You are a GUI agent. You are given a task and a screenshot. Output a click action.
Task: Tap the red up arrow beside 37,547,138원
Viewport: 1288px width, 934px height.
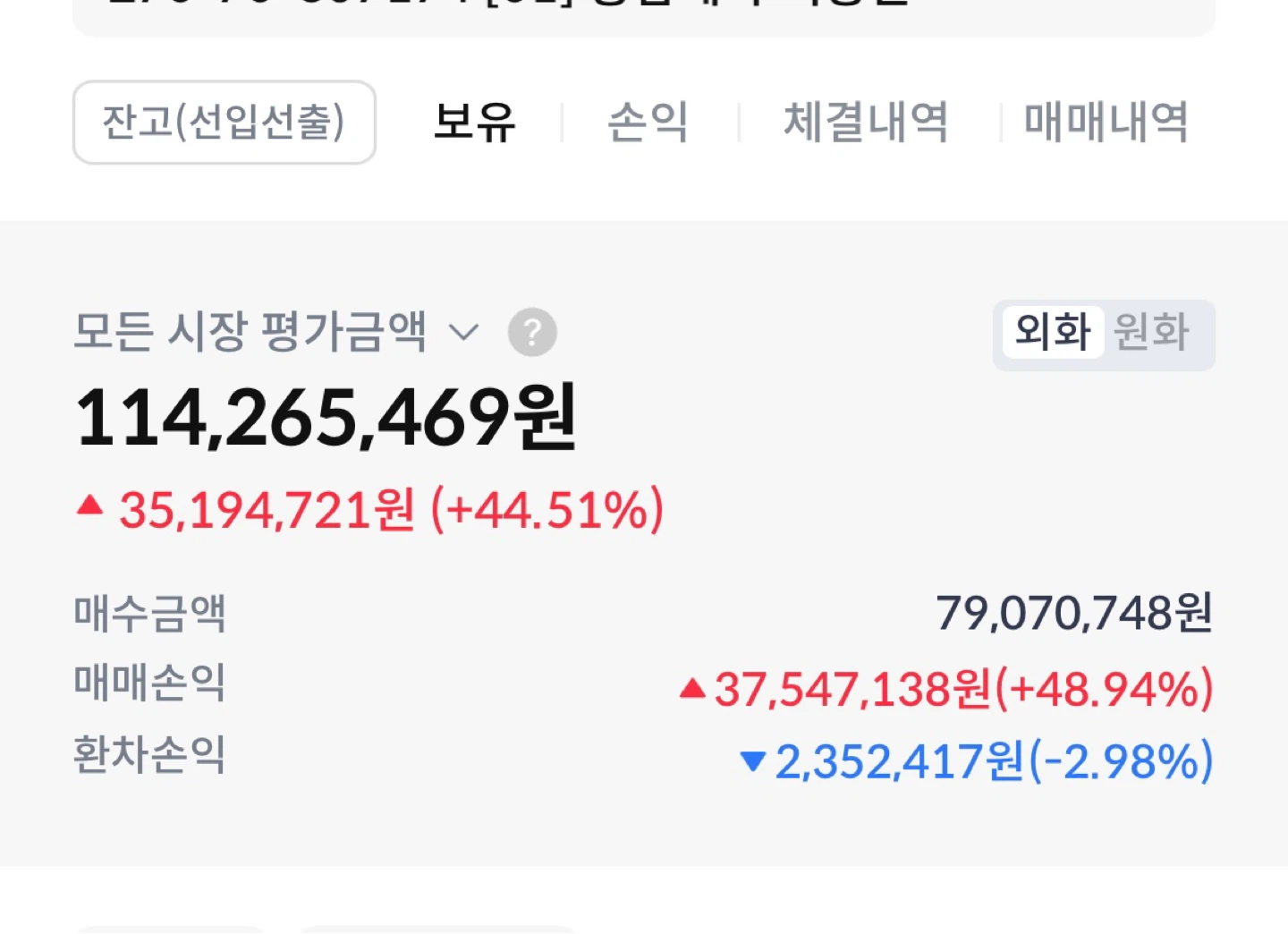coord(692,688)
